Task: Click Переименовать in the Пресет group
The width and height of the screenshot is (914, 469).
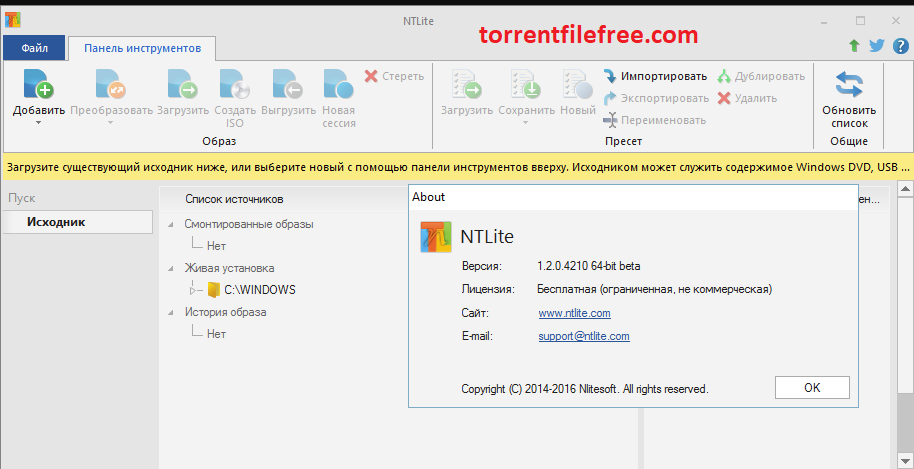Action: [654, 121]
